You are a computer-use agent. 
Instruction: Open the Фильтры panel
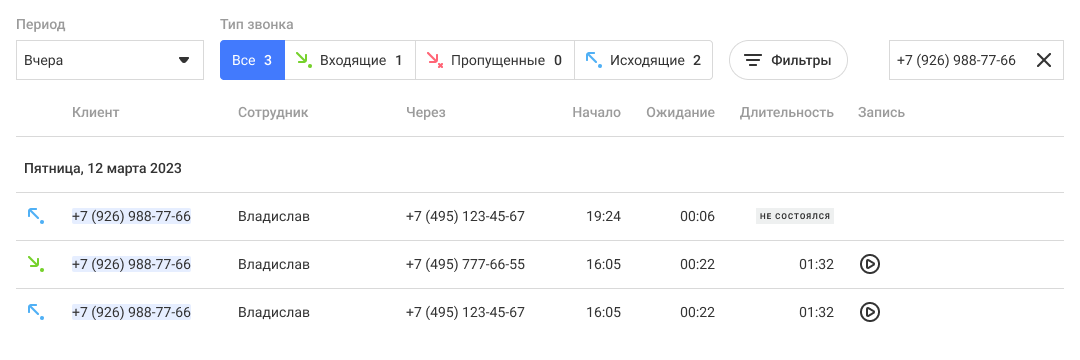(x=788, y=61)
